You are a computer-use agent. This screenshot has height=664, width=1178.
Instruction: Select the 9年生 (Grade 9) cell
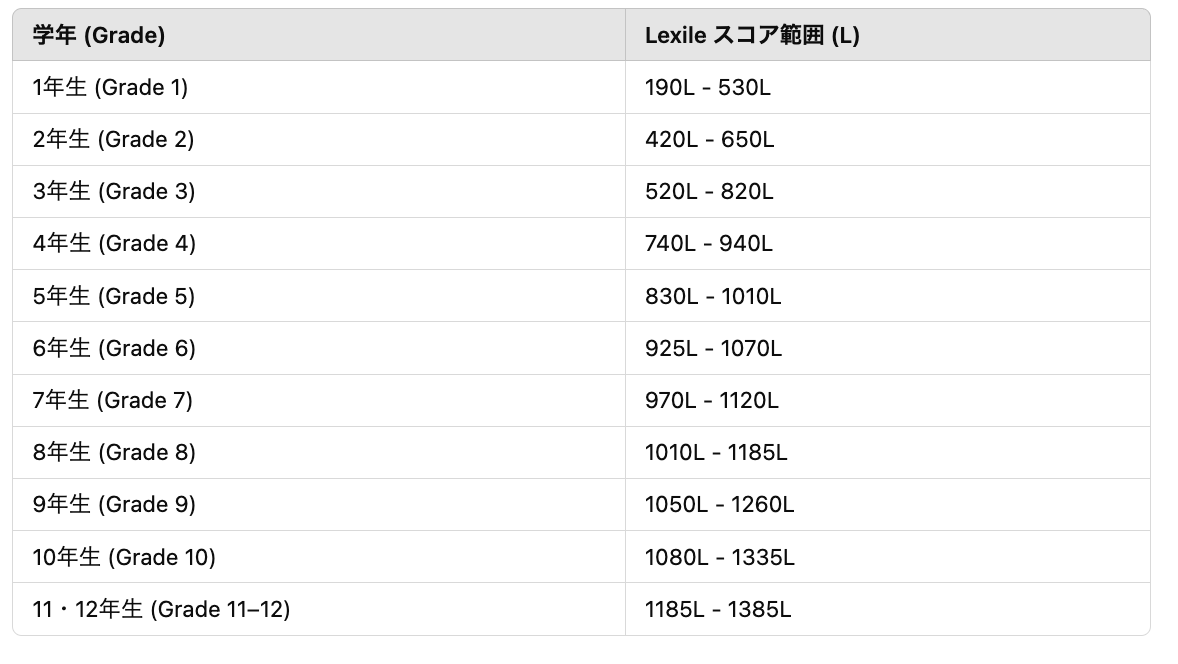tap(114, 505)
